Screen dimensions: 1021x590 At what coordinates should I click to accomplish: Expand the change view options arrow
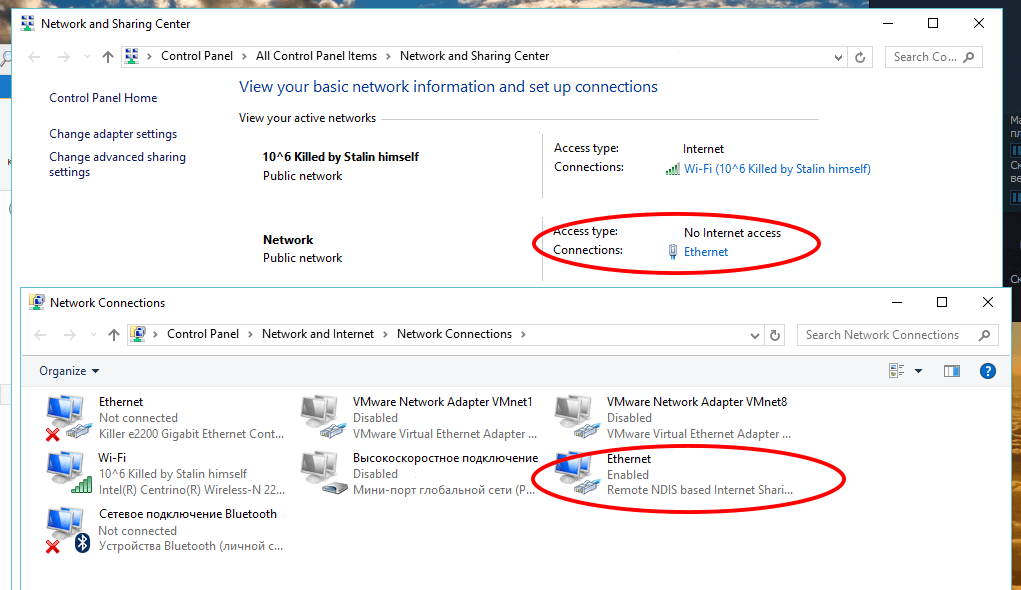click(919, 371)
